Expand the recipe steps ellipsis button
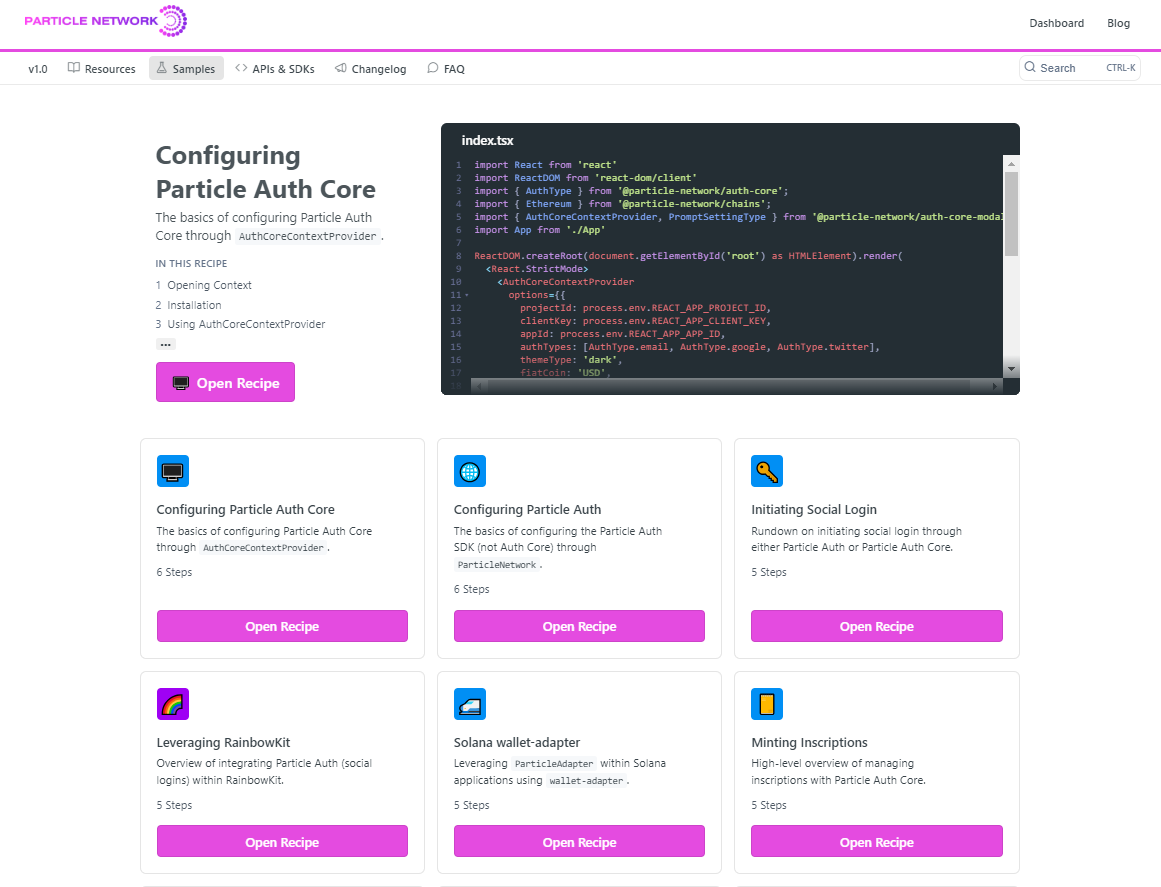 coord(166,344)
